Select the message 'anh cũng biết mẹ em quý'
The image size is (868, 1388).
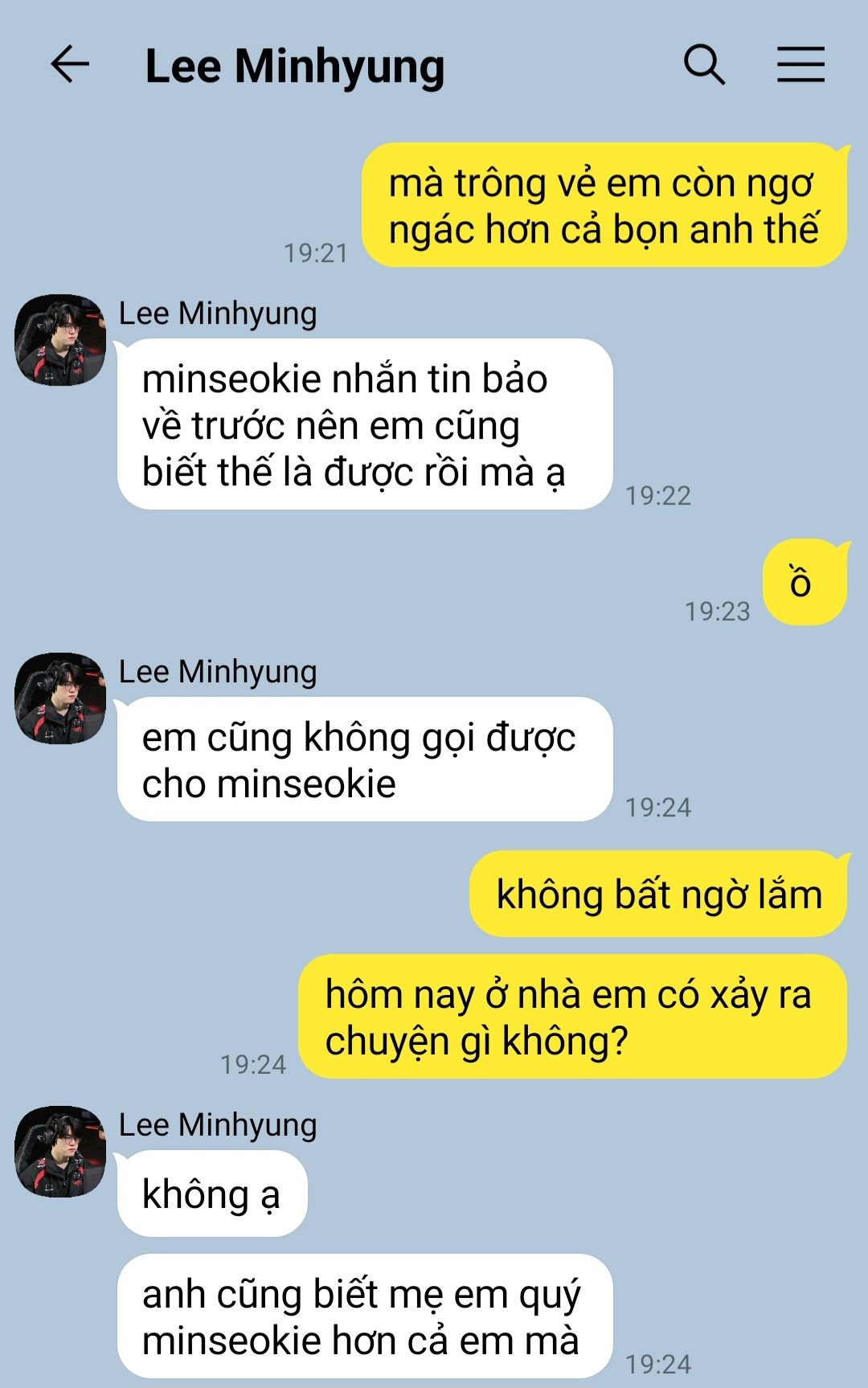365,1316
